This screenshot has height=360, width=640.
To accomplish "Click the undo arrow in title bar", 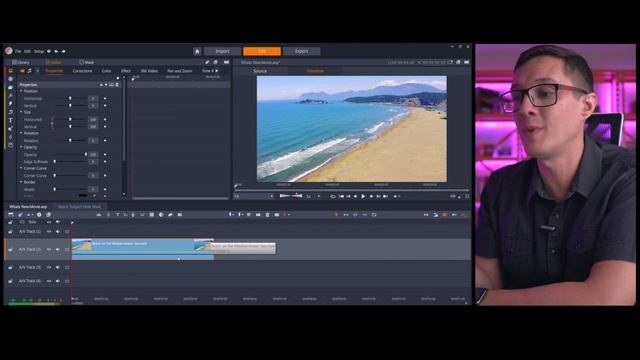I will tap(56, 51).
